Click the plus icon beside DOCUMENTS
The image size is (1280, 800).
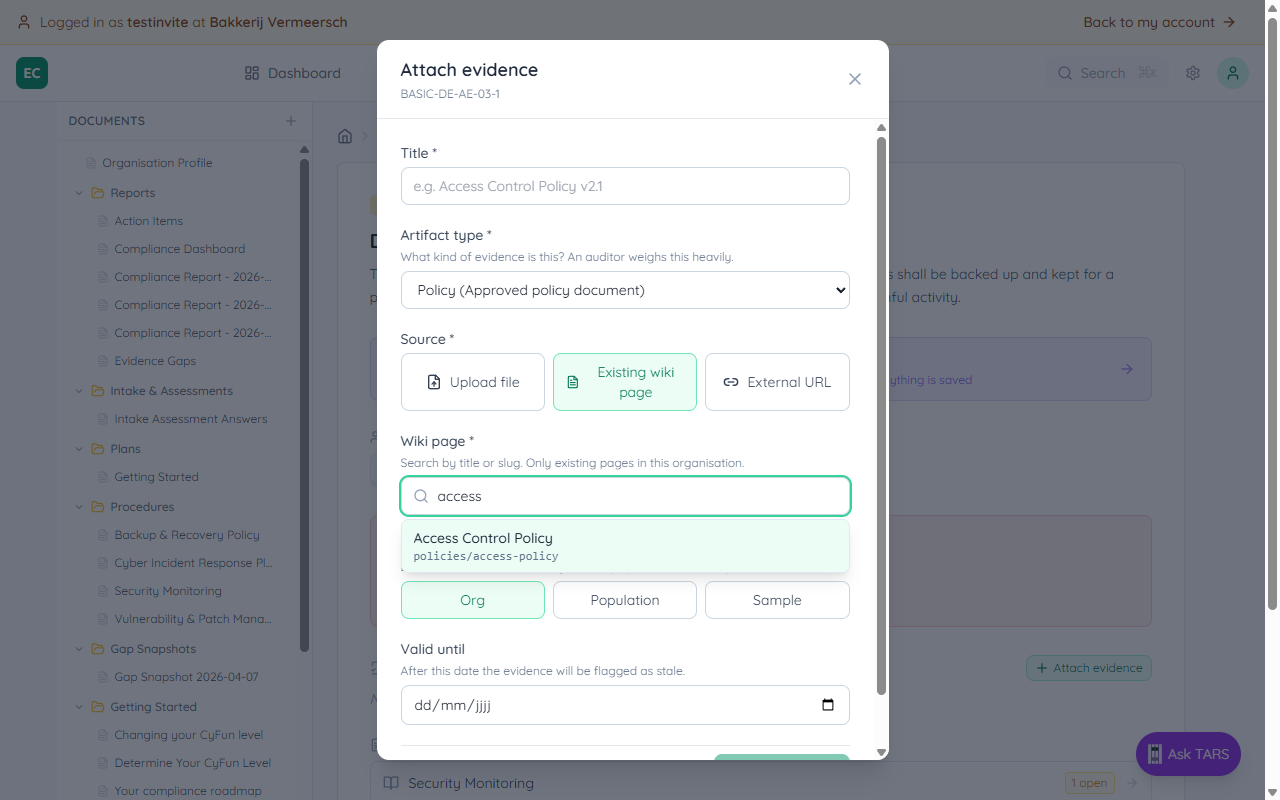tap(290, 120)
